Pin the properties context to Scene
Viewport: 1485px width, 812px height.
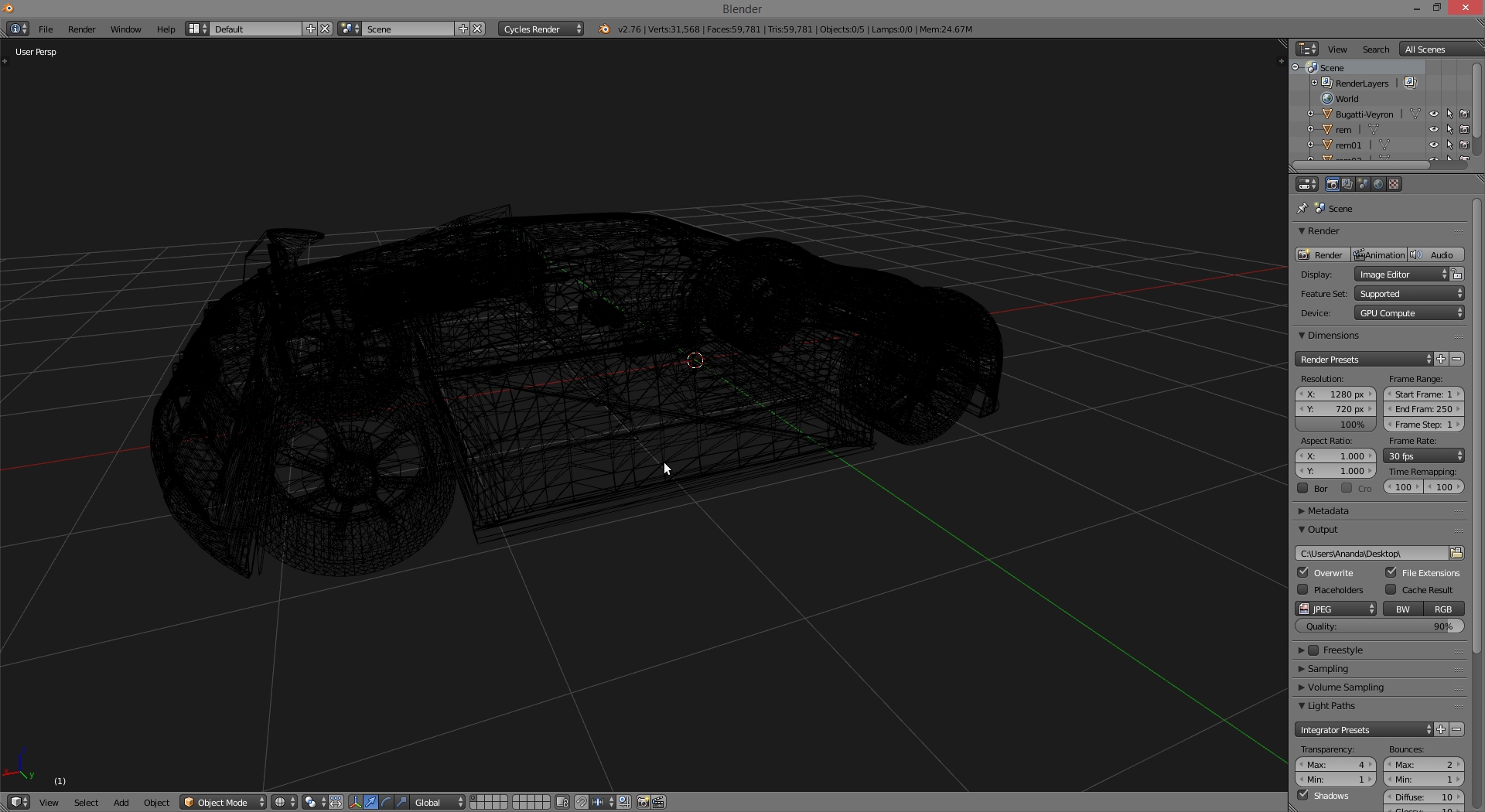[1302, 208]
